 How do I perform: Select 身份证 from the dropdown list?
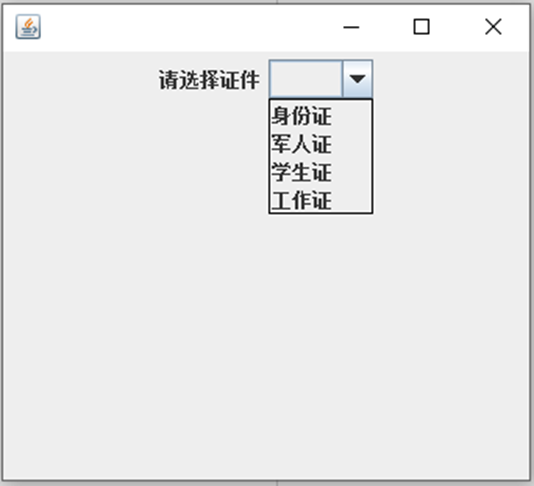tap(320, 116)
